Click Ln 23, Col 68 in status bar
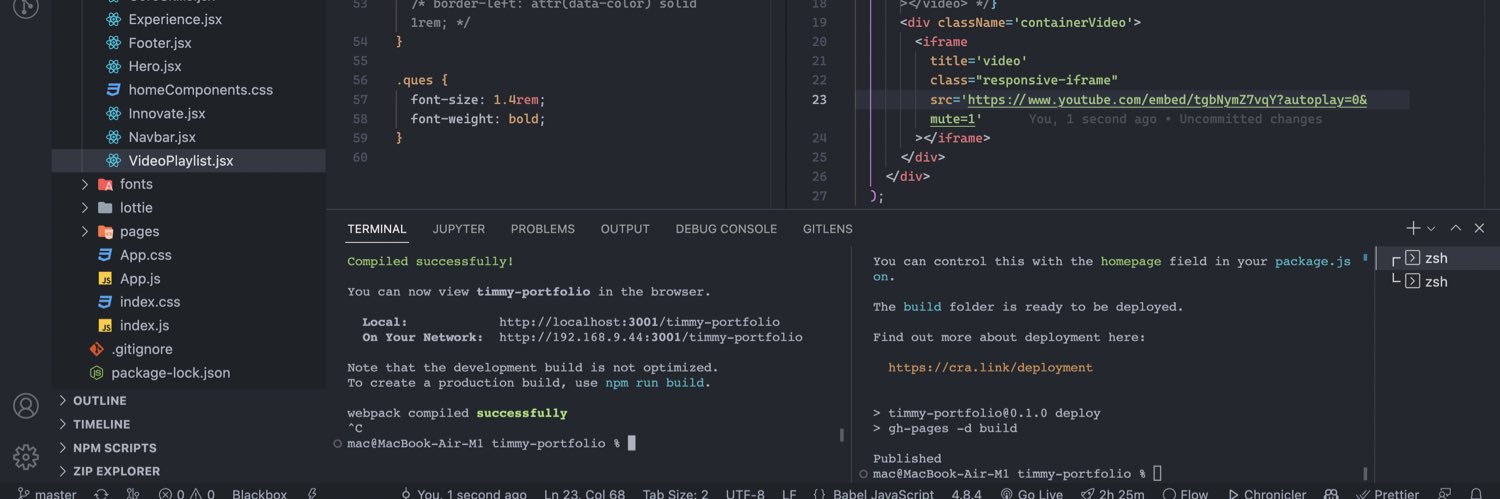 pyautogui.click(x=585, y=494)
